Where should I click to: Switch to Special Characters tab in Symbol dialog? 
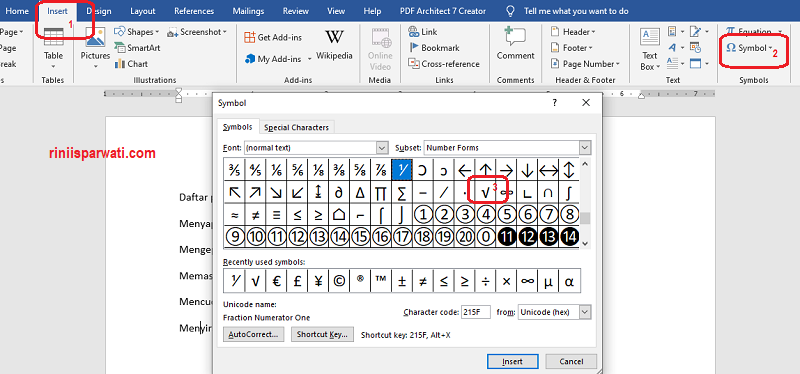pyautogui.click(x=296, y=128)
